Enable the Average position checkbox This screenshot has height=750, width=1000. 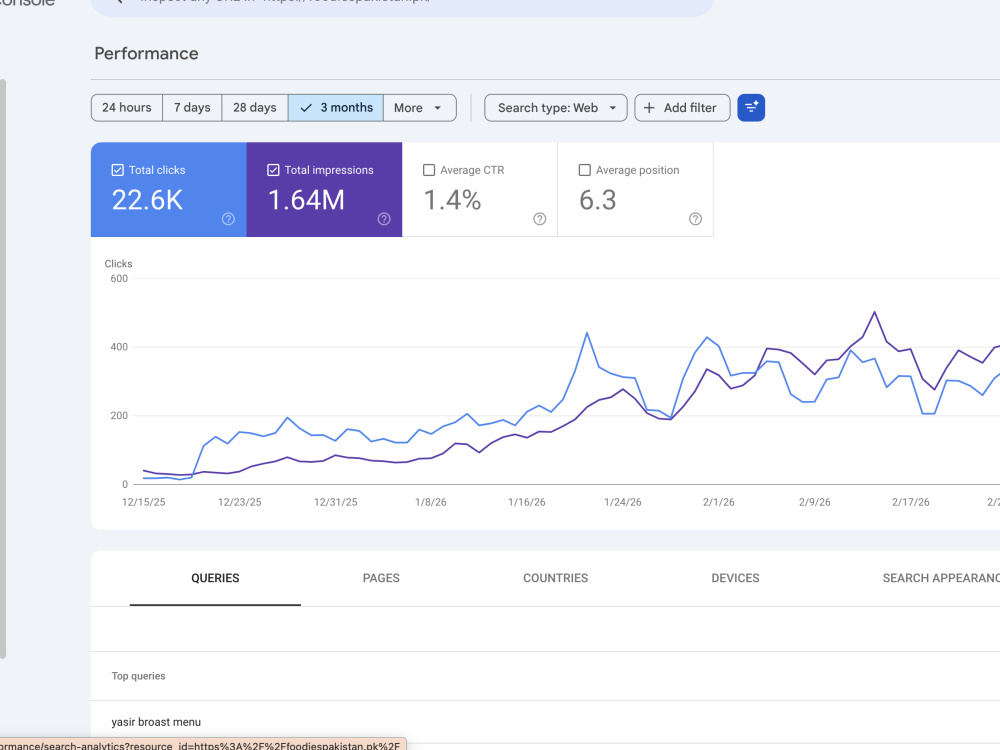point(584,170)
